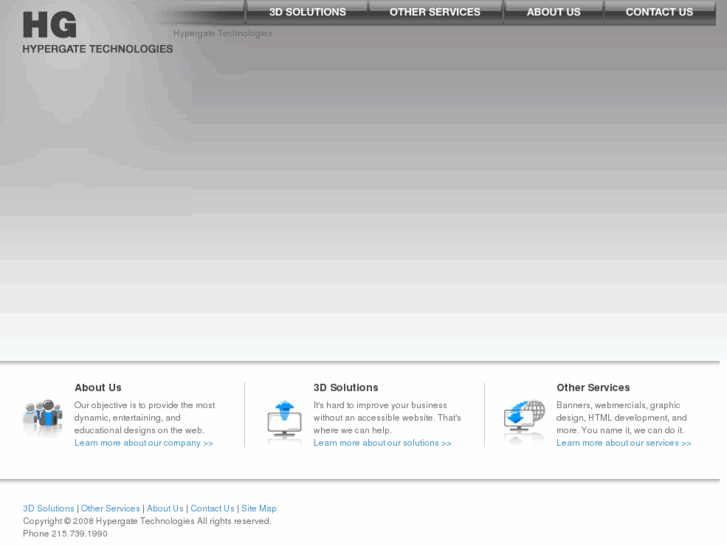Open the 3D Solutions nav menu item
This screenshot has height=545, width=727.
click(307, 12)
